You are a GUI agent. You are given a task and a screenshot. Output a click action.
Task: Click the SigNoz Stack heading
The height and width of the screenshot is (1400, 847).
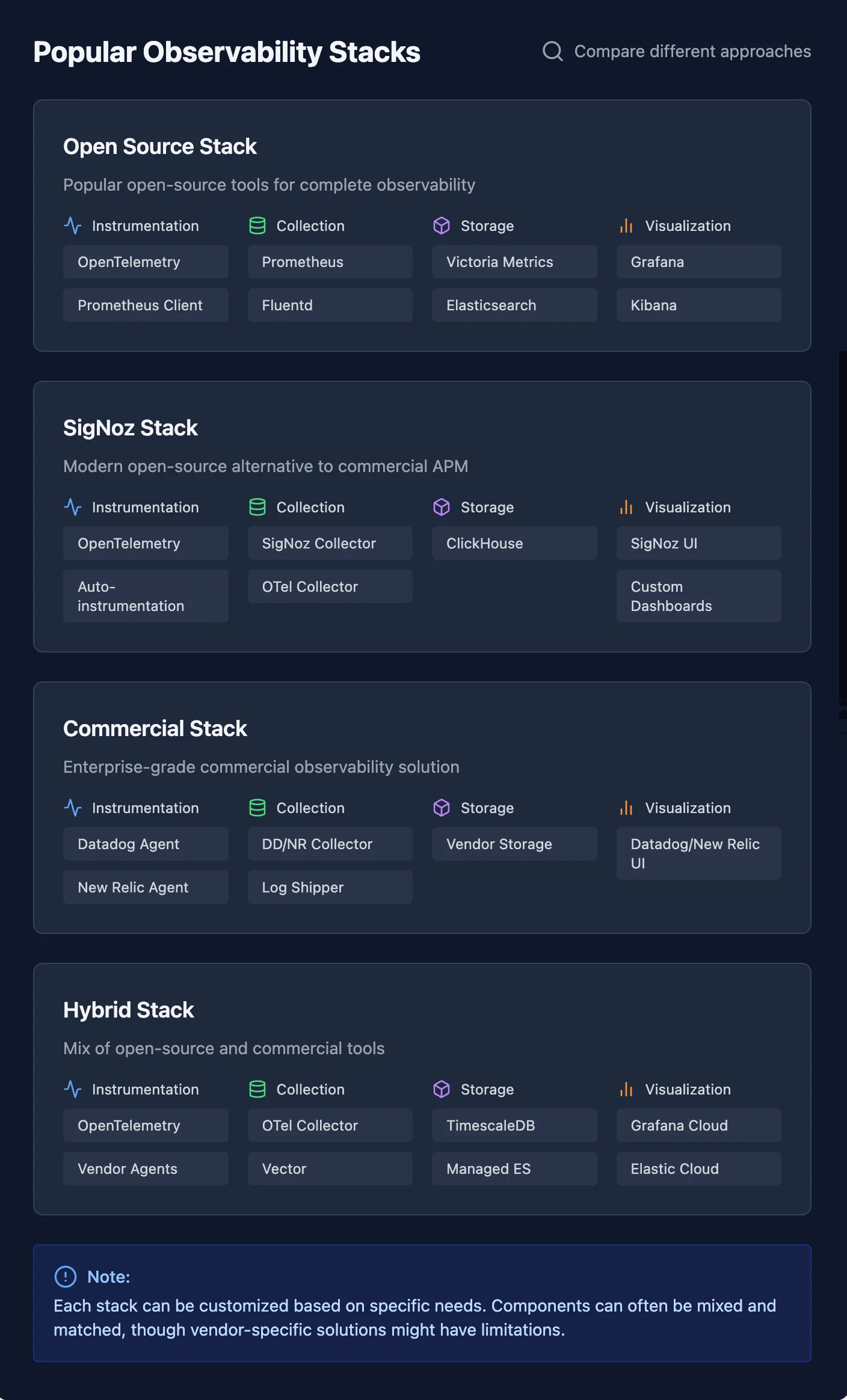tap(131, 428)
